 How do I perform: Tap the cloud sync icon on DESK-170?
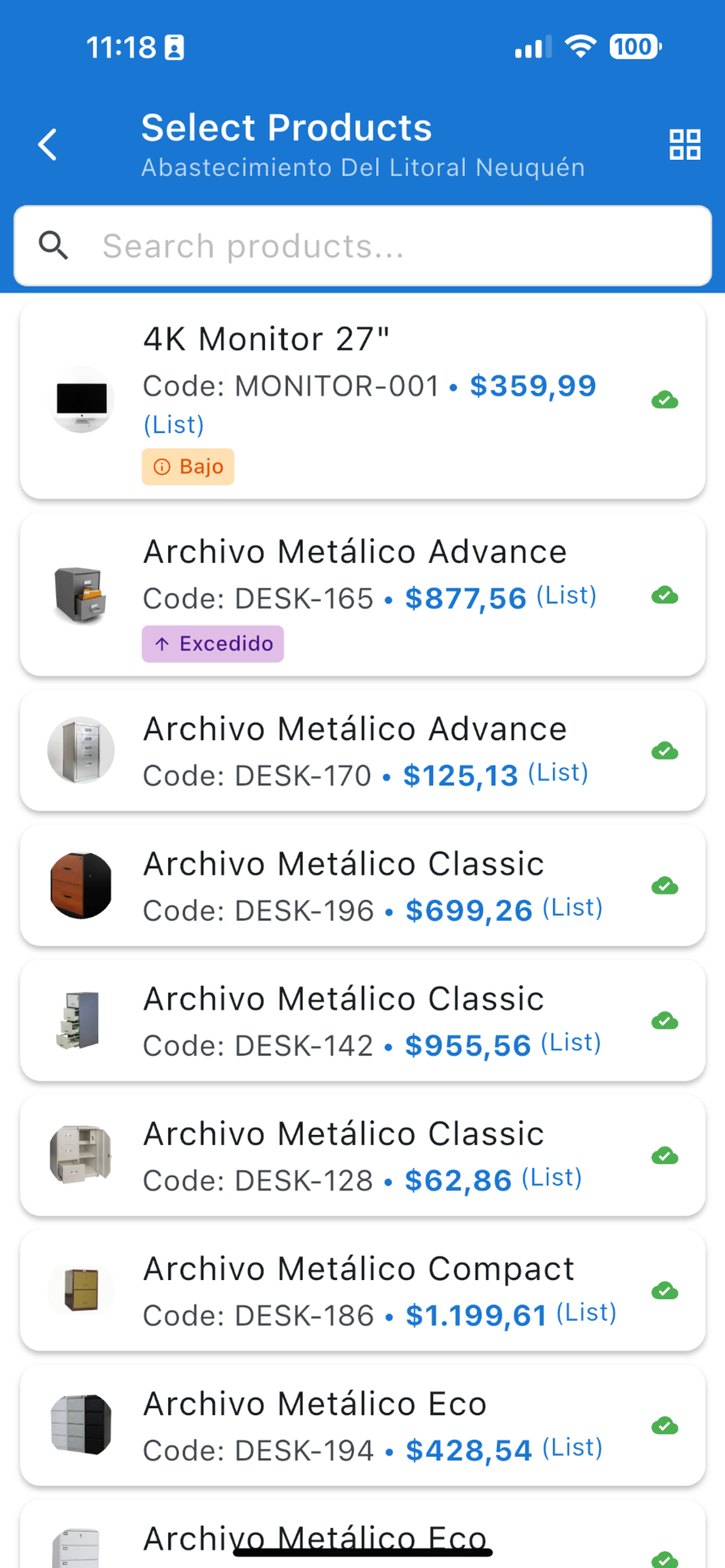(665, 751)
